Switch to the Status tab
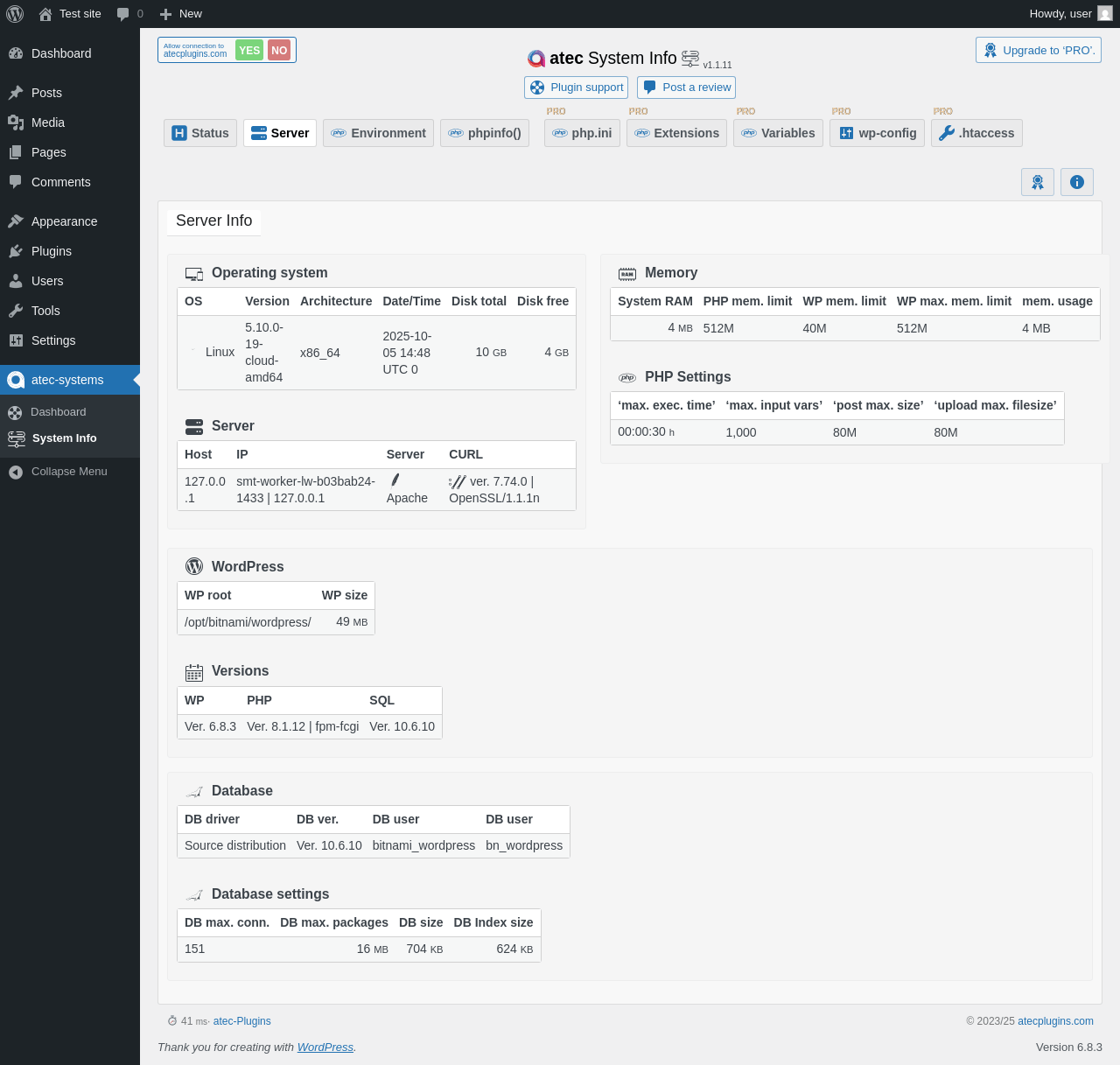The image size is (1120, 1065). tap(200, 133)
